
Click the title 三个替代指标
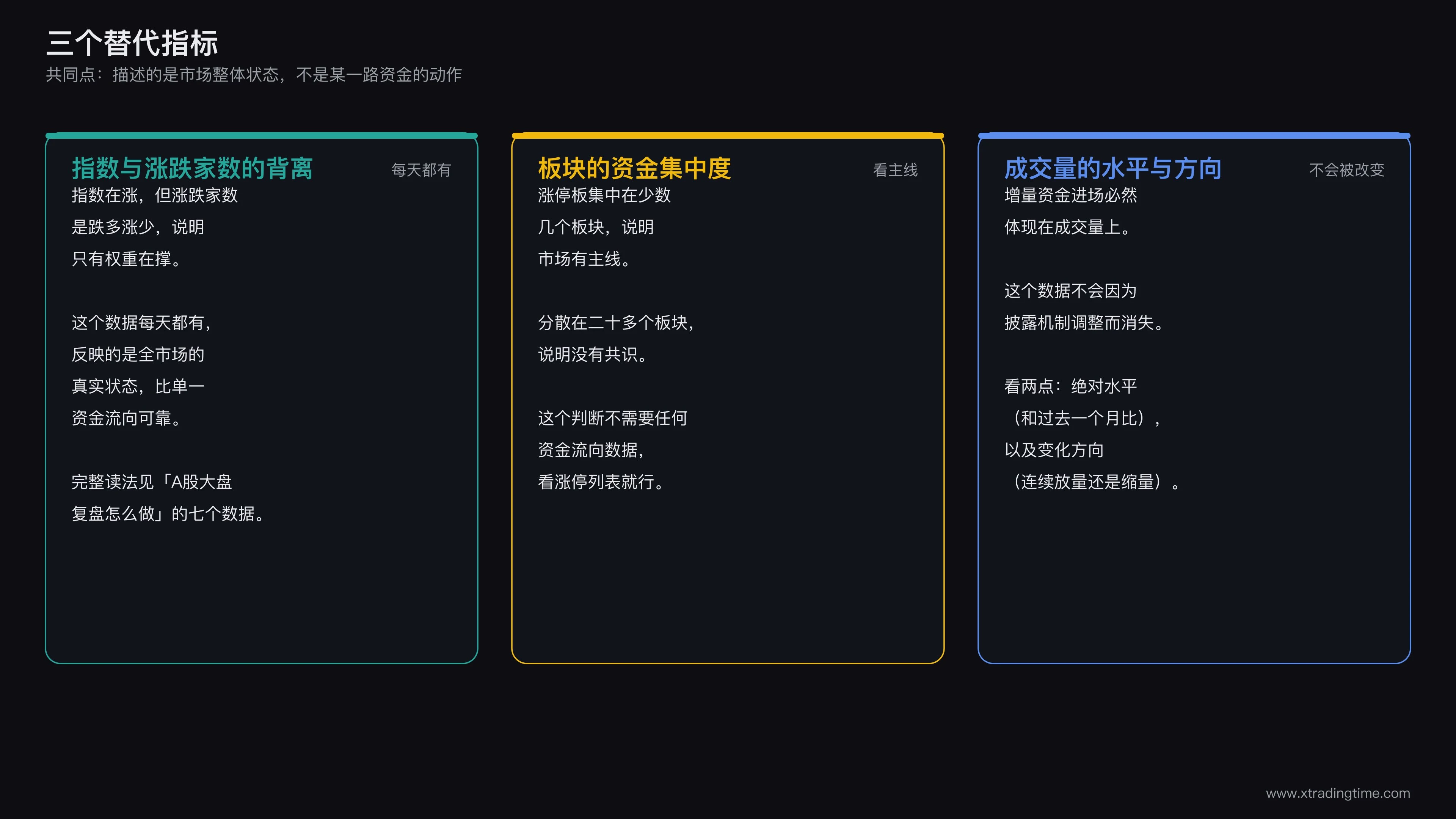pyautogui.click(x=132, y=43)
